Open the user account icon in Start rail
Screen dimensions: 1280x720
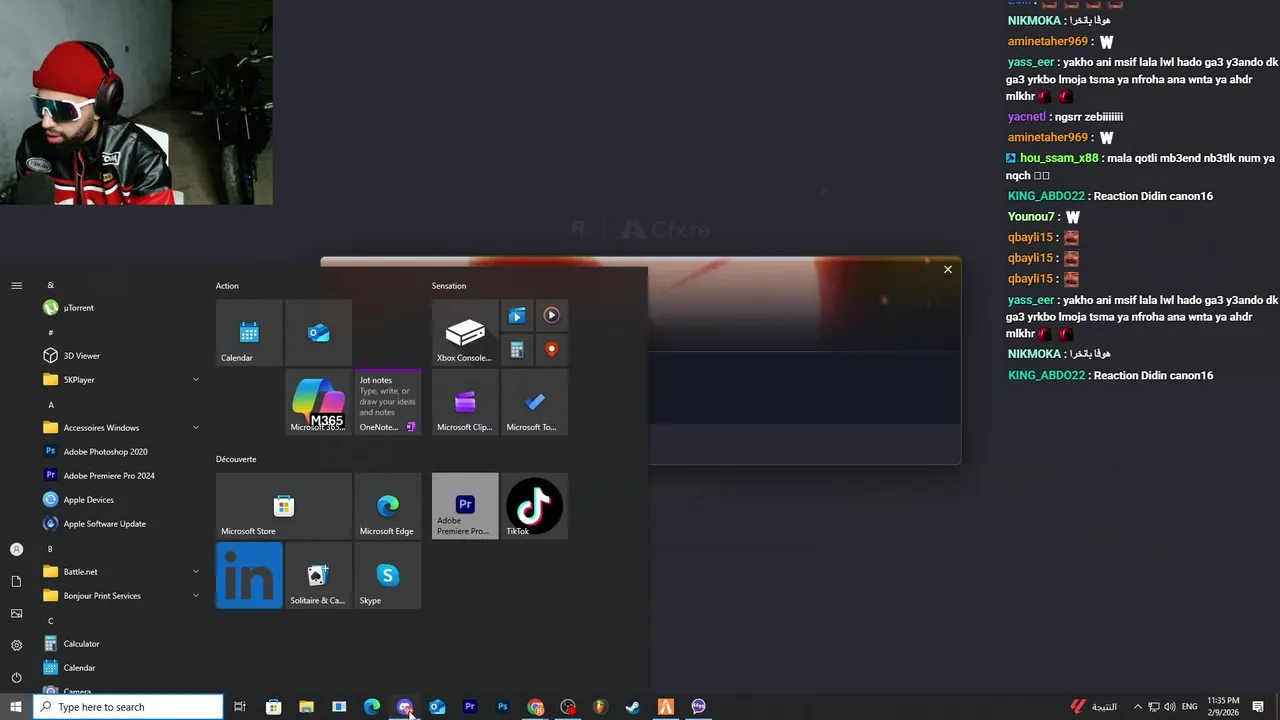[16, 549]
